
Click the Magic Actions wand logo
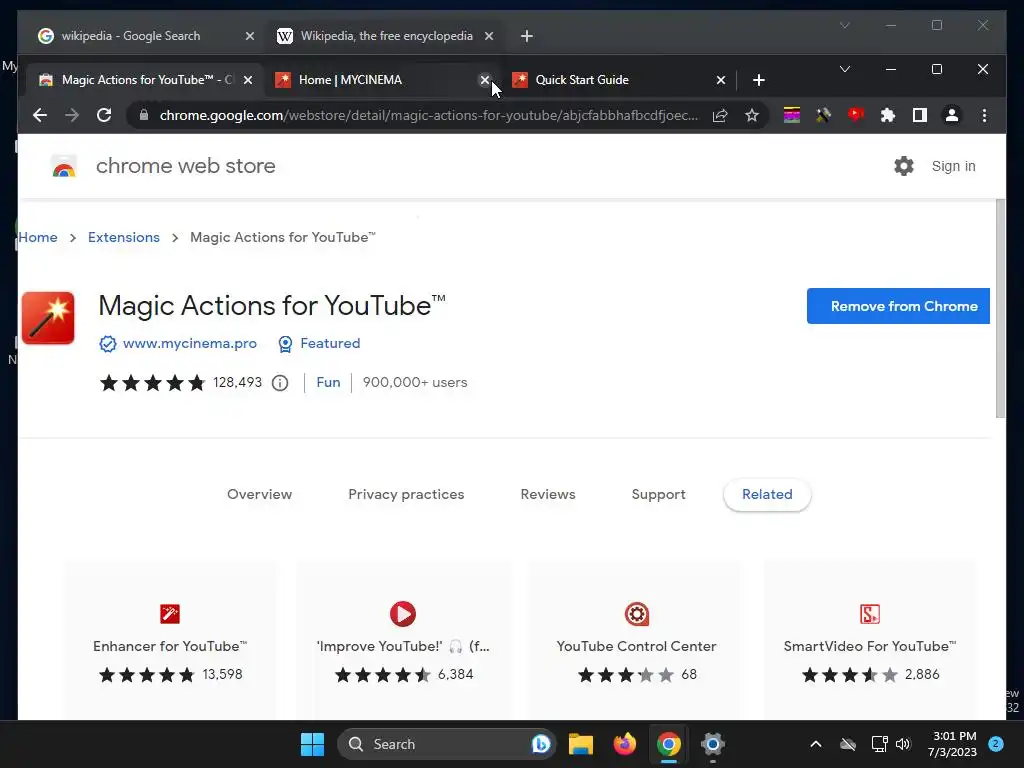(x=48, y=318)
